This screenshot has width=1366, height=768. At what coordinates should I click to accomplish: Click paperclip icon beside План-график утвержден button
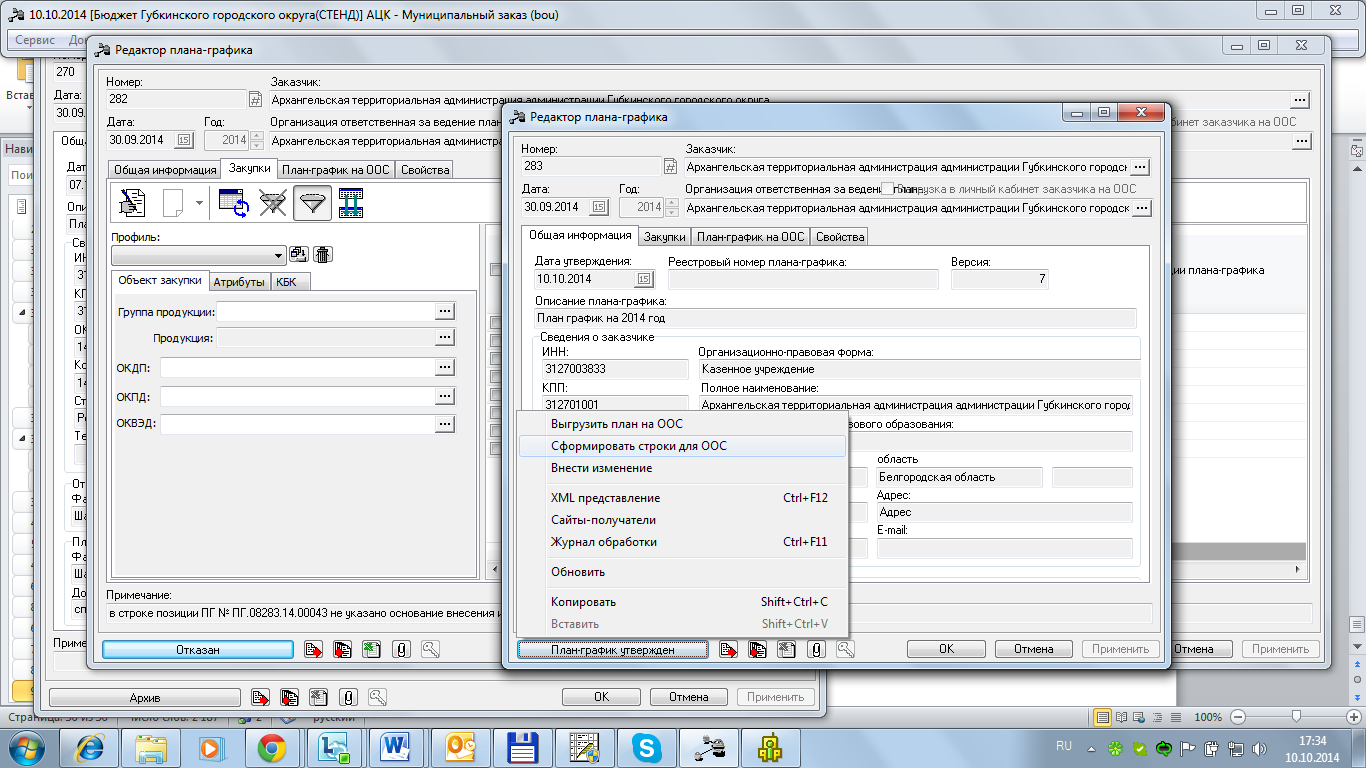click(x=817, y=650)
